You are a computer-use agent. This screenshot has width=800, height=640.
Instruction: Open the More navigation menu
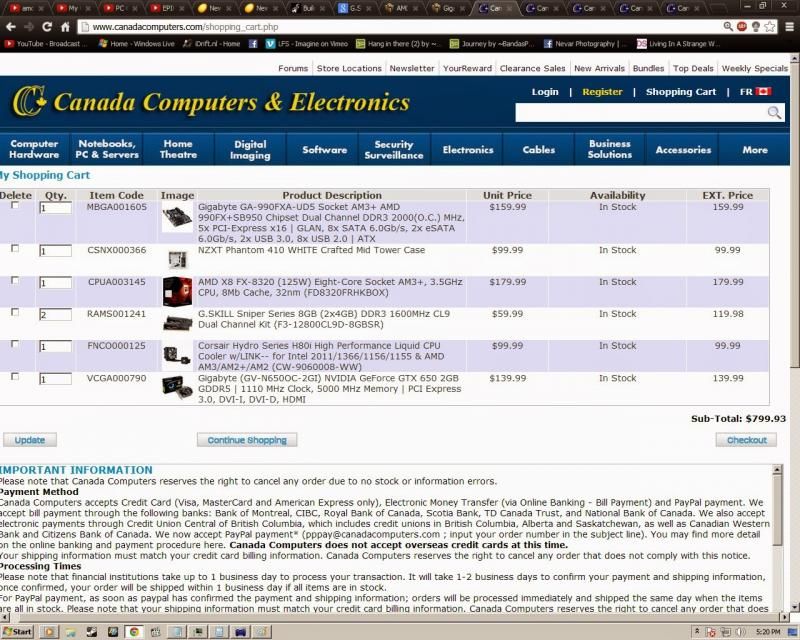point(755,149)
